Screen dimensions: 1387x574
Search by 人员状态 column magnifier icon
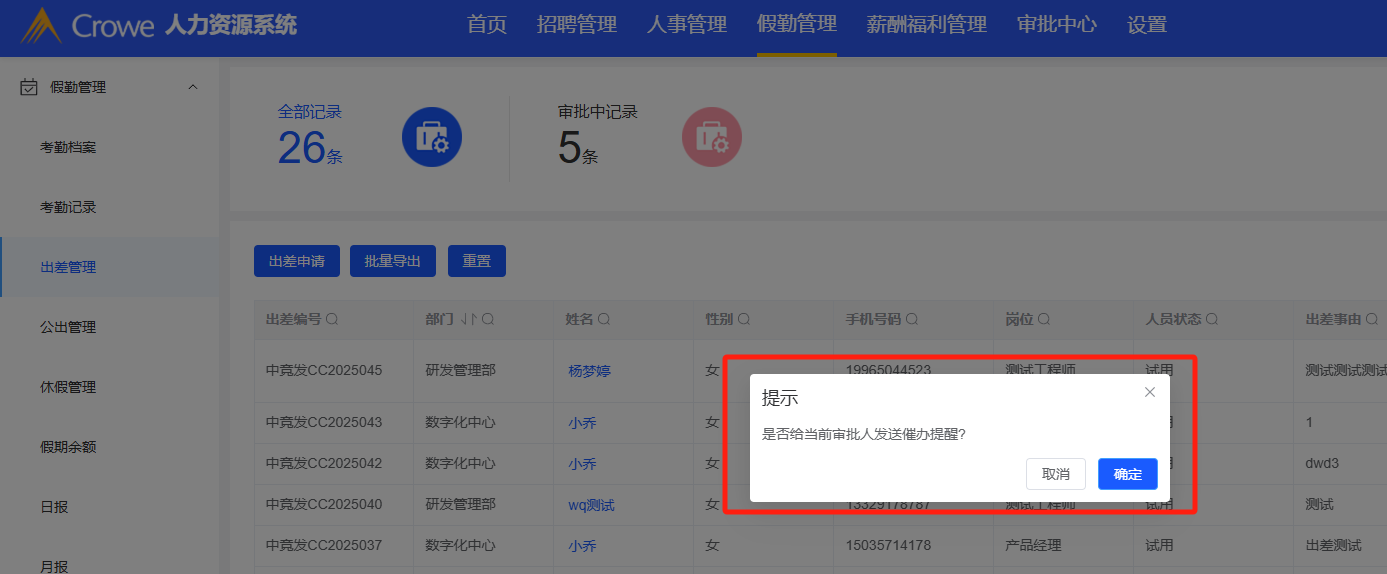coord(1212,319)
